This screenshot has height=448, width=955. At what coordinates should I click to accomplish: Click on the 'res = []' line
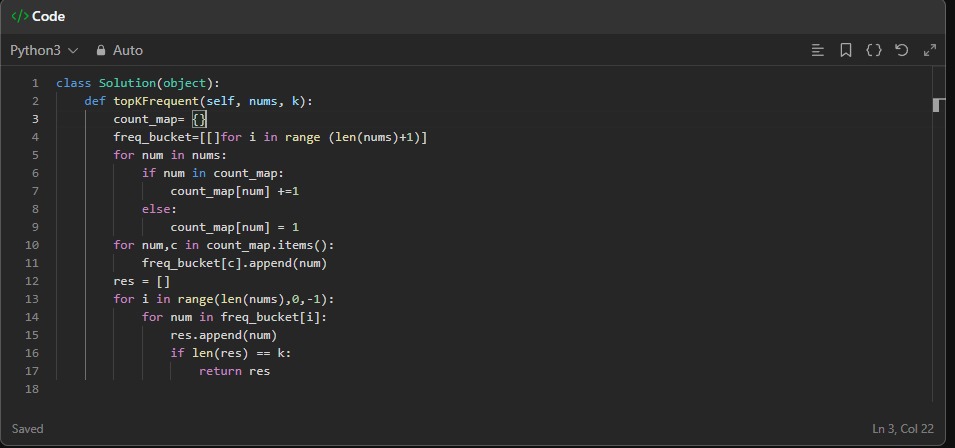click(141, 281)
